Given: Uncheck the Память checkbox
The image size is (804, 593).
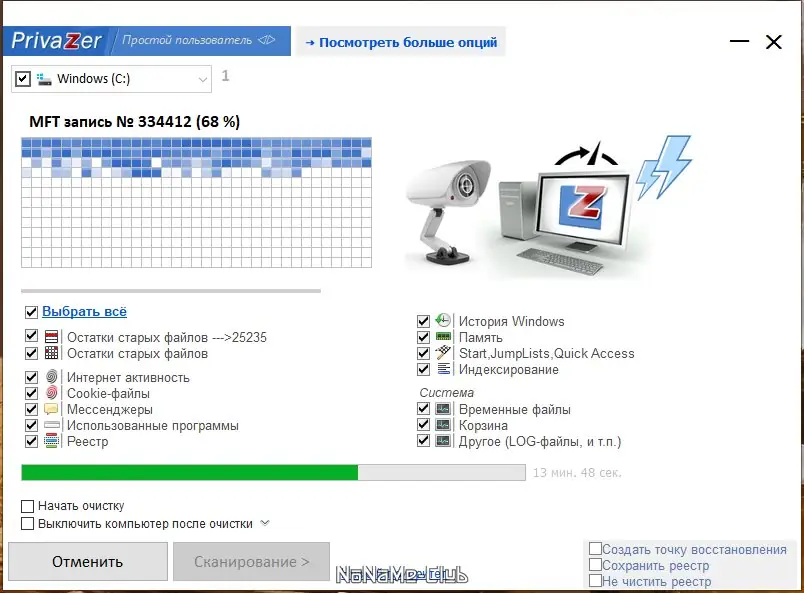Looking at the screenshot, I should tap(423, 337).
